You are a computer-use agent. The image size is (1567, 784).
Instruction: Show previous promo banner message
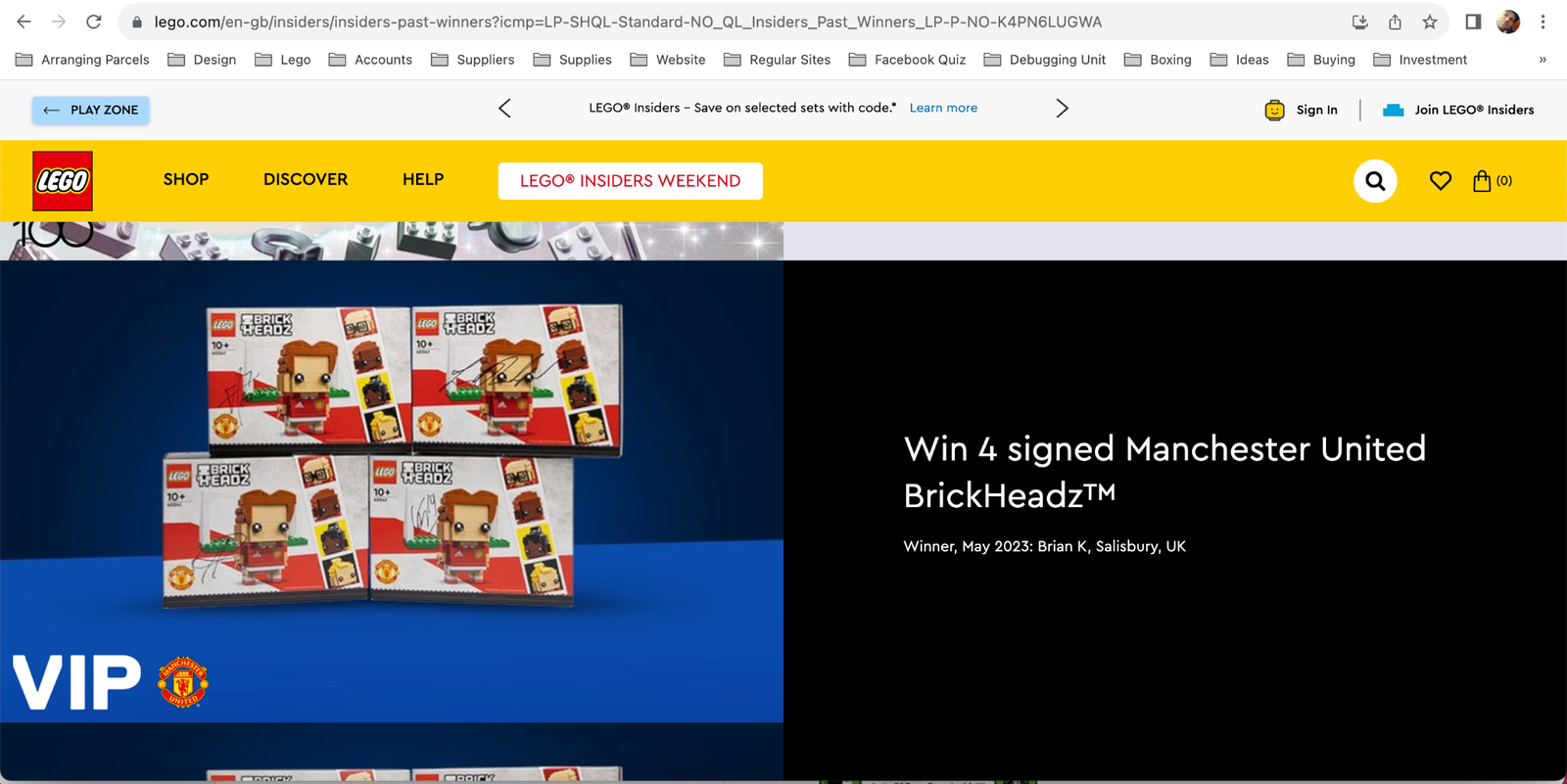(x=504, y=109)
